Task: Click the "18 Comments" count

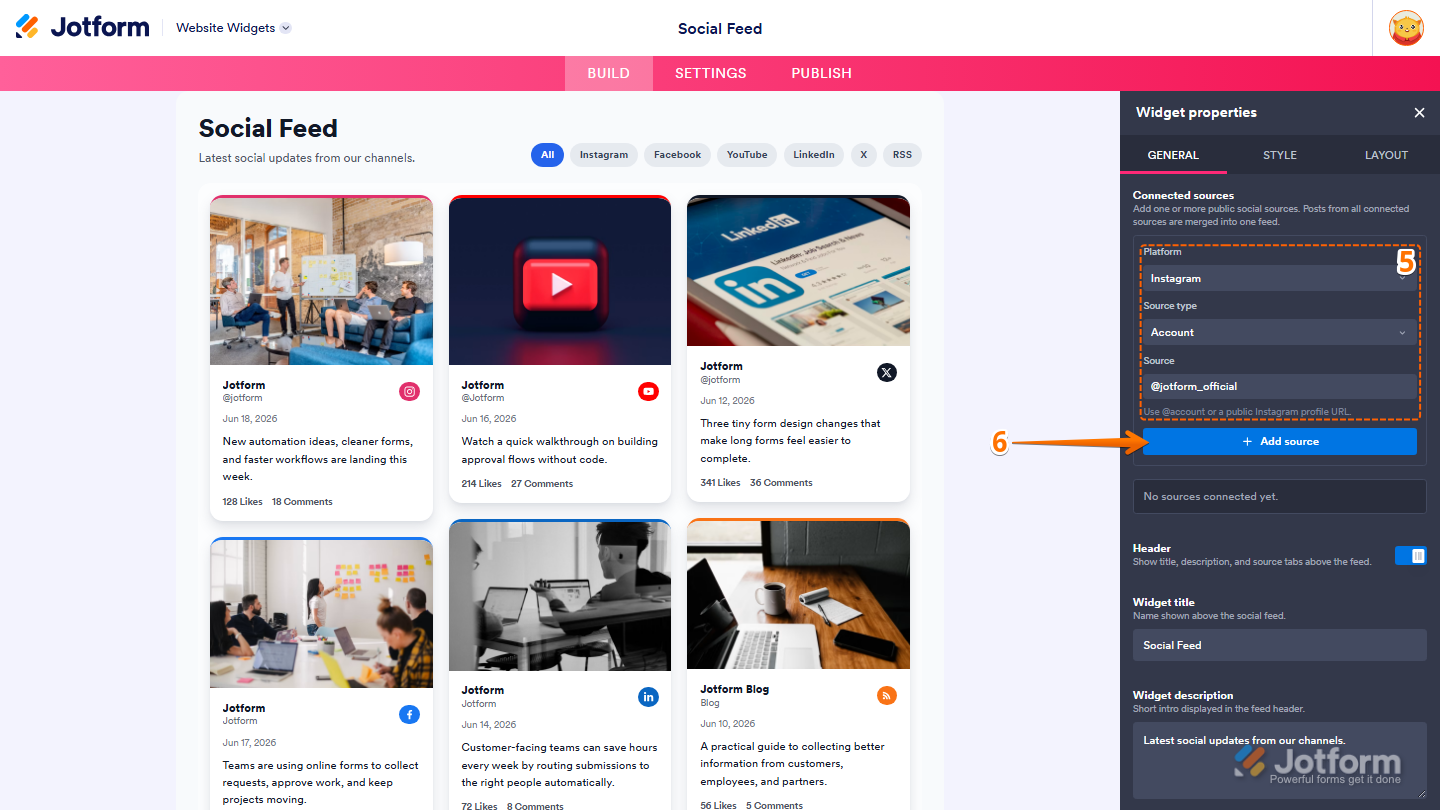Action: tap(302, 502)
